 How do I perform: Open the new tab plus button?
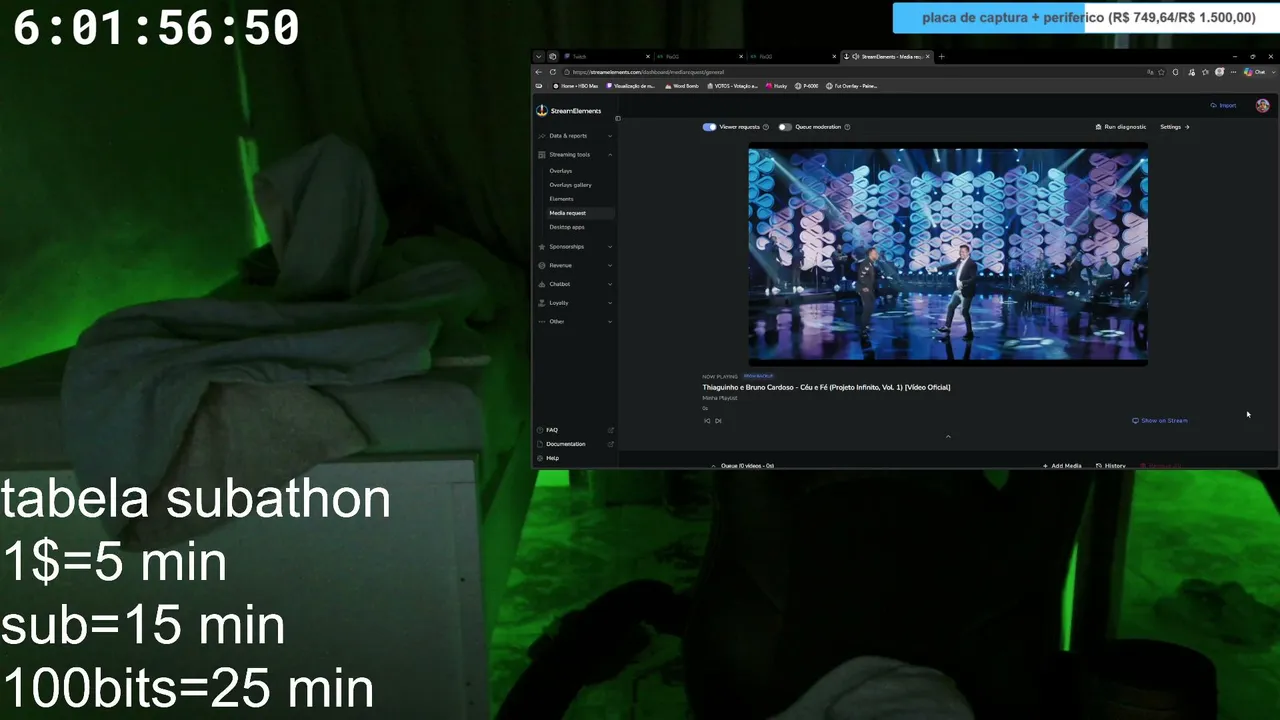pyautogui.click(x=941, y=57)
